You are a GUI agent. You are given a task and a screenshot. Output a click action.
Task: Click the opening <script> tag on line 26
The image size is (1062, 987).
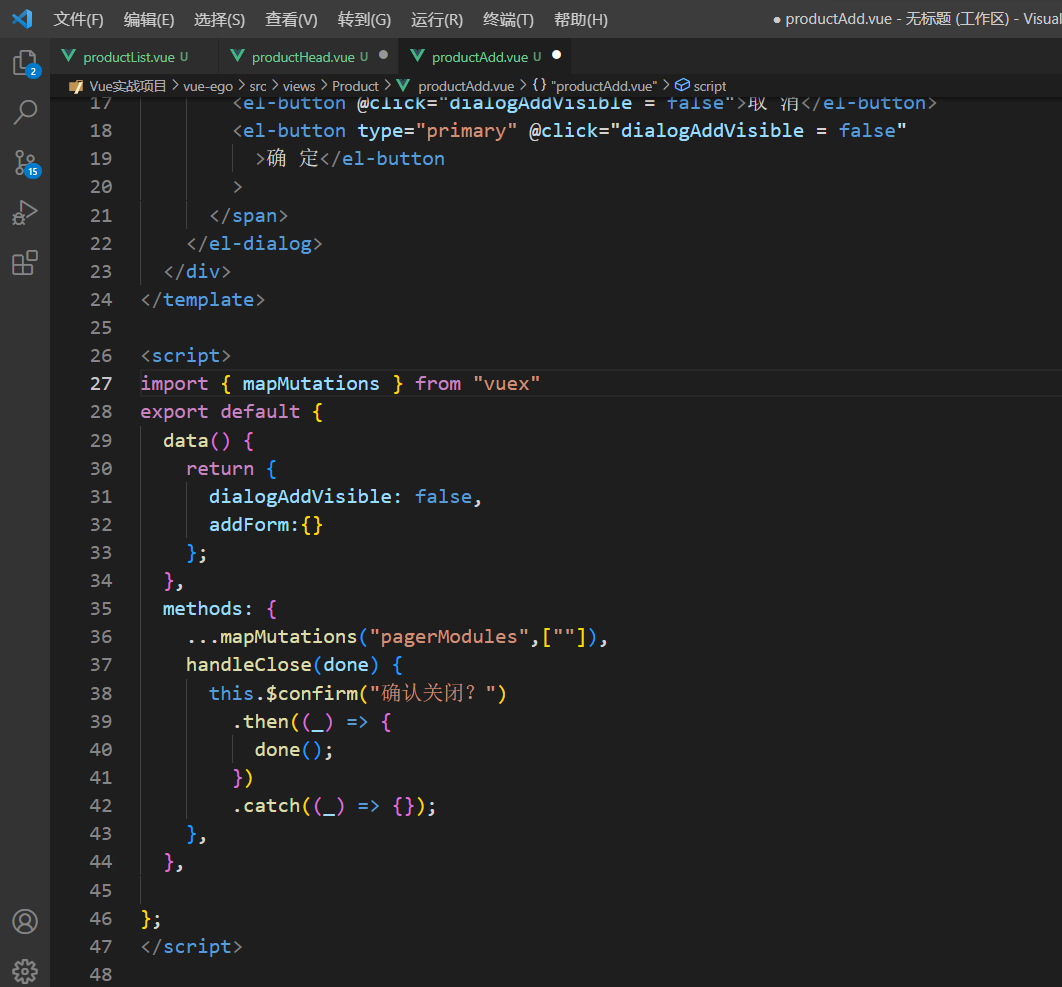click(x=186, y=356)
